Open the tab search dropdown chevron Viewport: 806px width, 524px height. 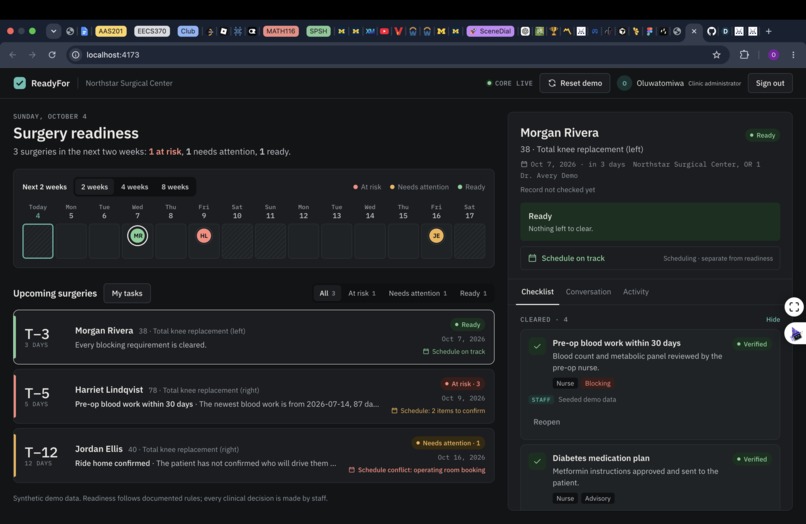click(53, 31)
